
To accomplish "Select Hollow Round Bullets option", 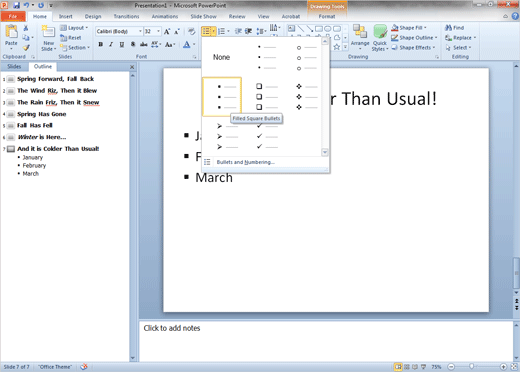I will (x=306, y=57).
